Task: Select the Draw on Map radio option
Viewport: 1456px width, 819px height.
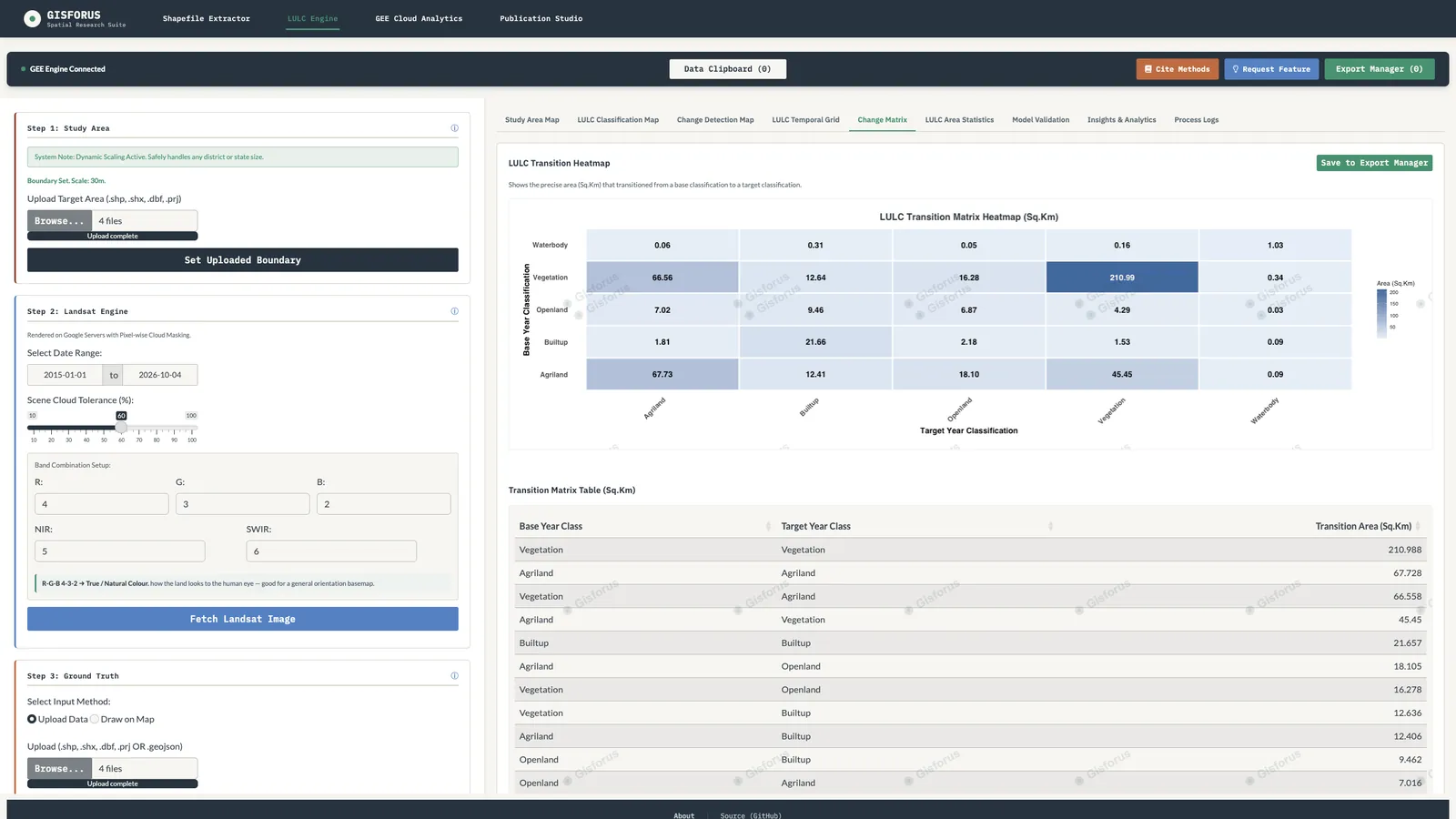Action: 95,719
